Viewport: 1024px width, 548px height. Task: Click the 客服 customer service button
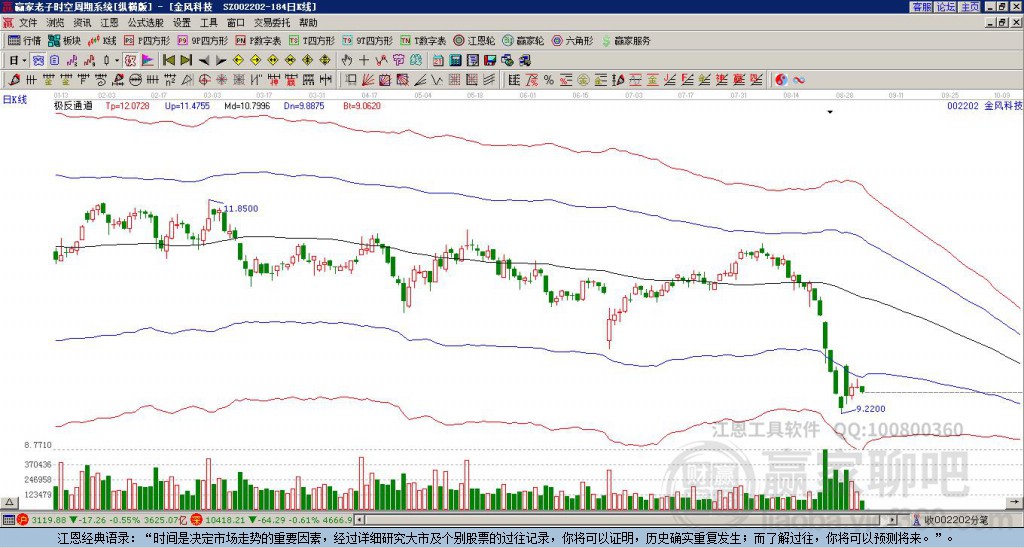(921, 7)
